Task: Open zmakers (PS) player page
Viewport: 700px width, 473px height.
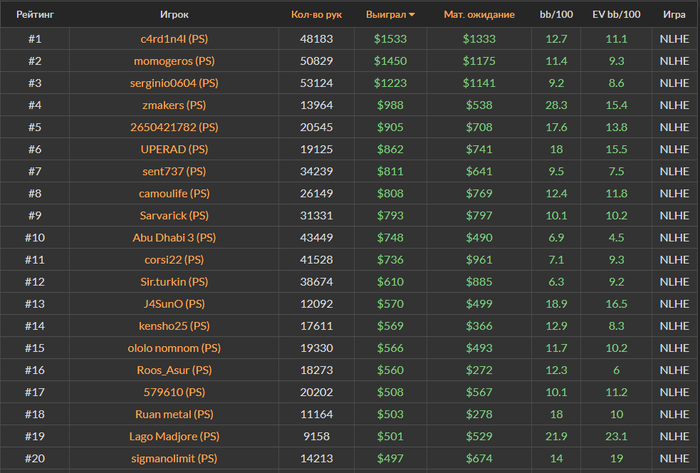Action: click(174, 105)
